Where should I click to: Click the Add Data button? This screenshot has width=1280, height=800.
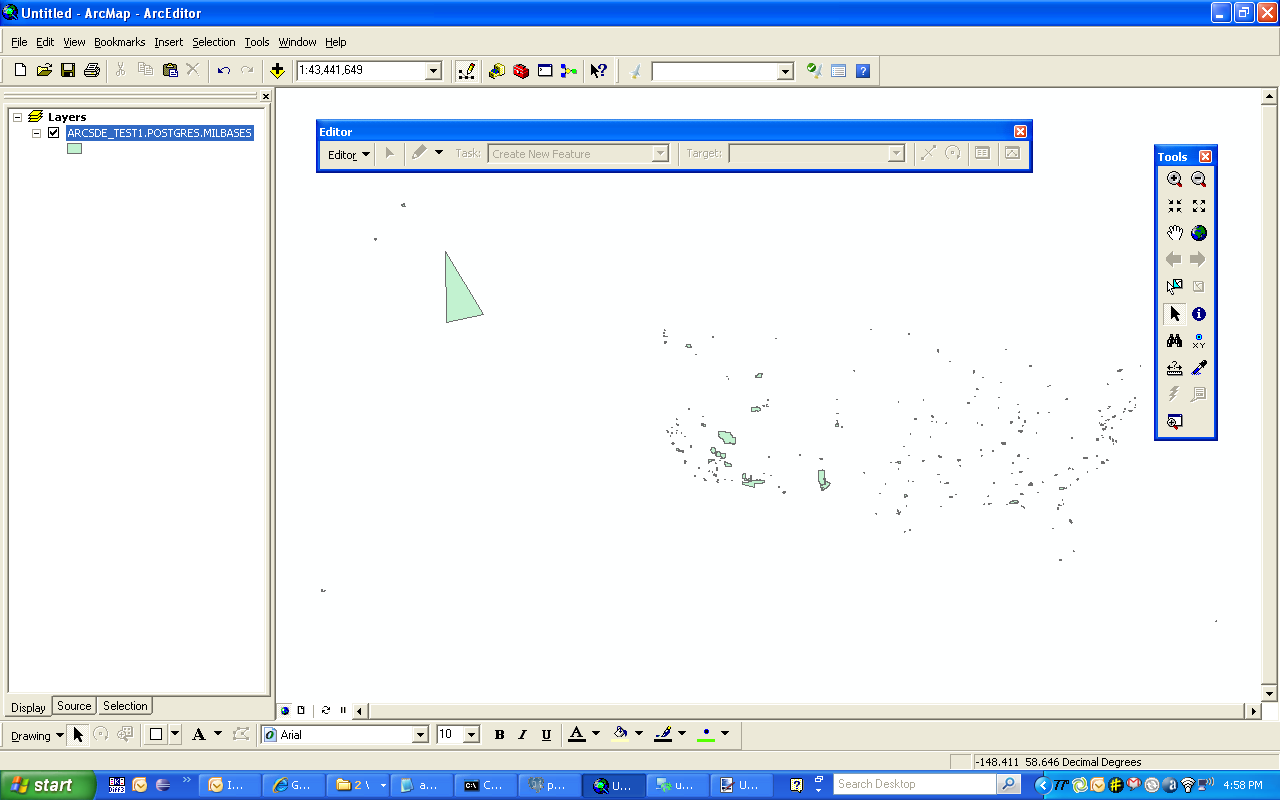click(x=277, y=70)
